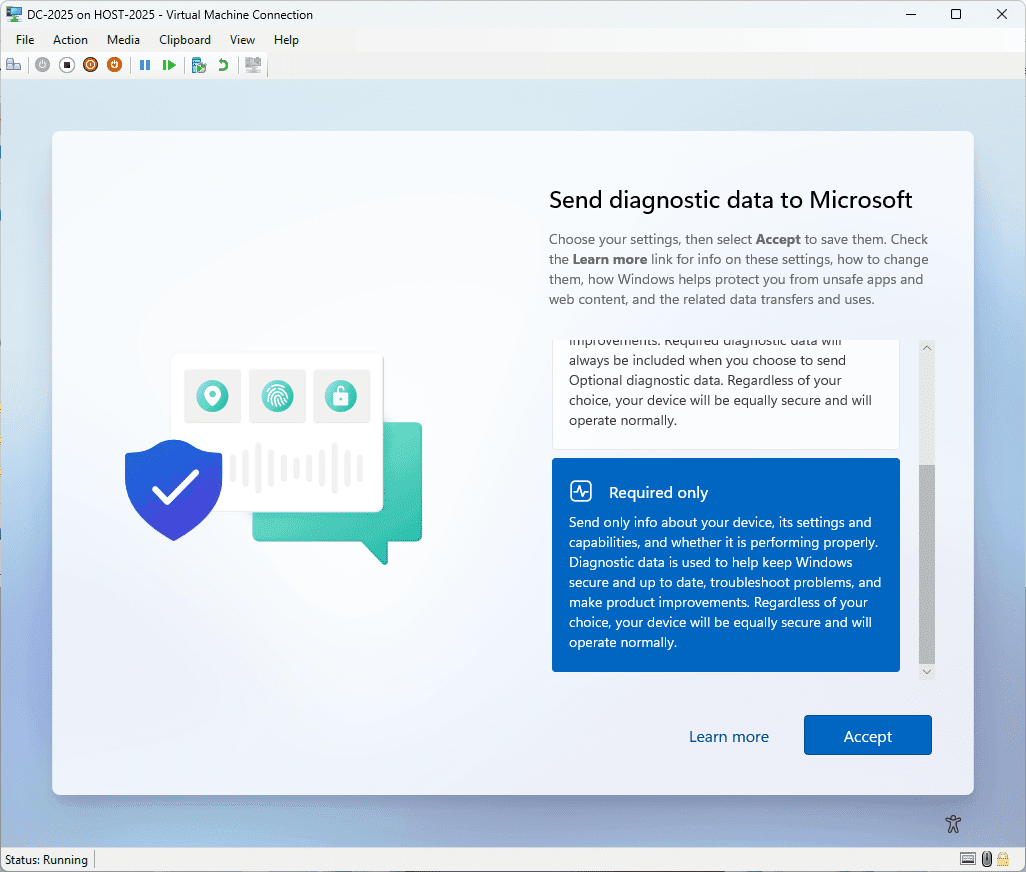Select the Start VM power icon
Viewport: 1026px width, 872px height.
click(42, 64)
